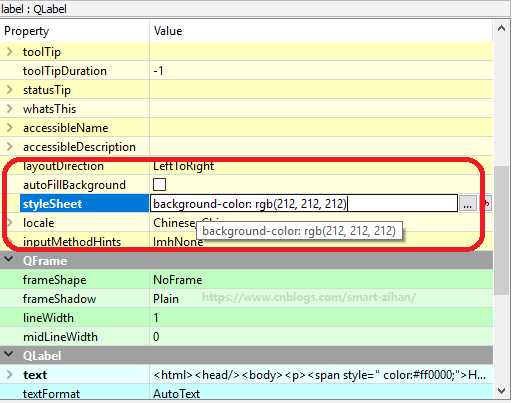Image resolution: width=512 pixels, height=403 pixels.
Task: Click the text property HTML value
Action: pyautogui.click(x=319, y=375)
